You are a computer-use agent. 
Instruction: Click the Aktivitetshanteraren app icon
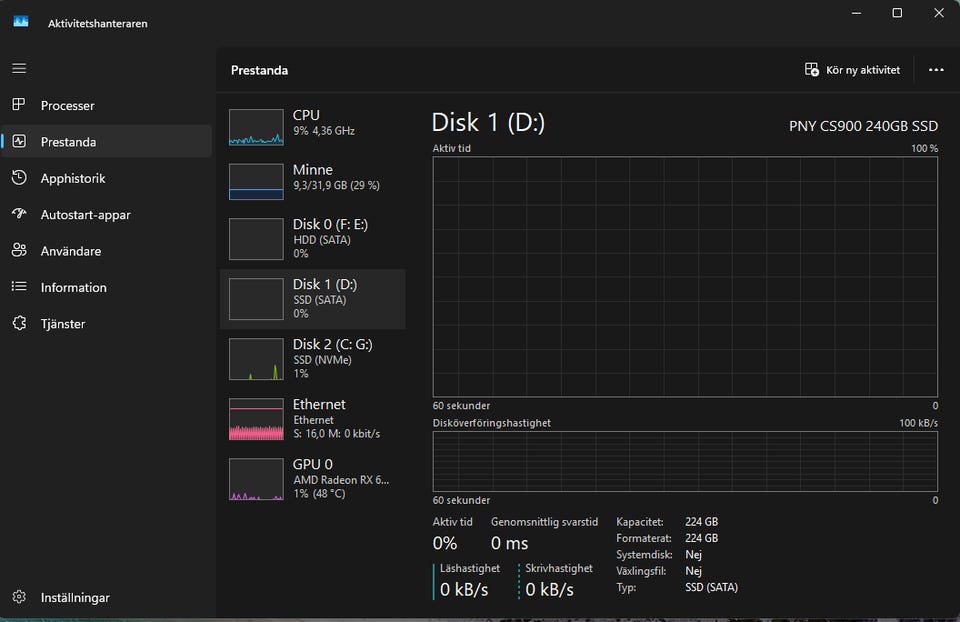coord(21,21)
